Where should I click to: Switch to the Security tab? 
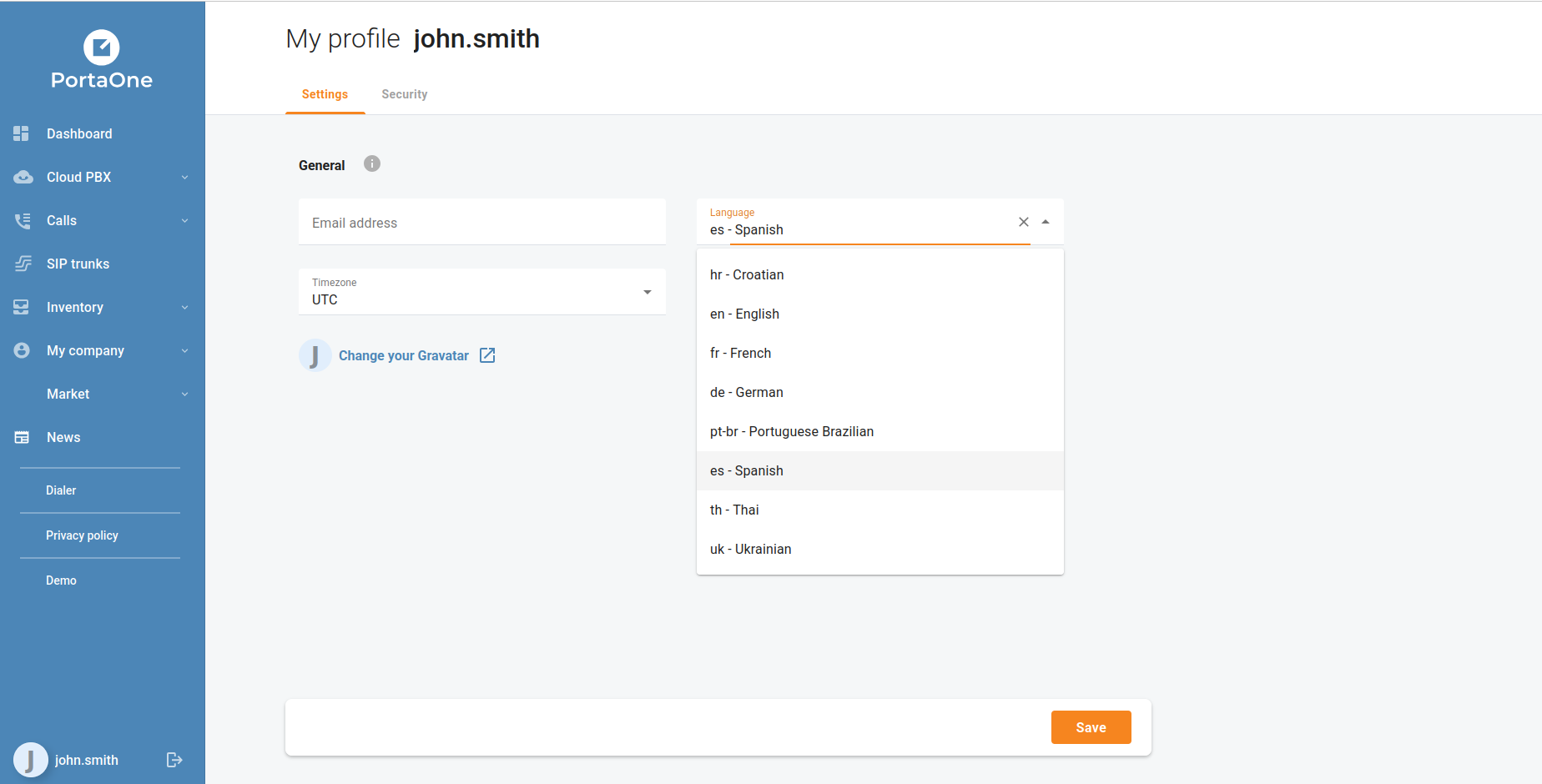405,94
